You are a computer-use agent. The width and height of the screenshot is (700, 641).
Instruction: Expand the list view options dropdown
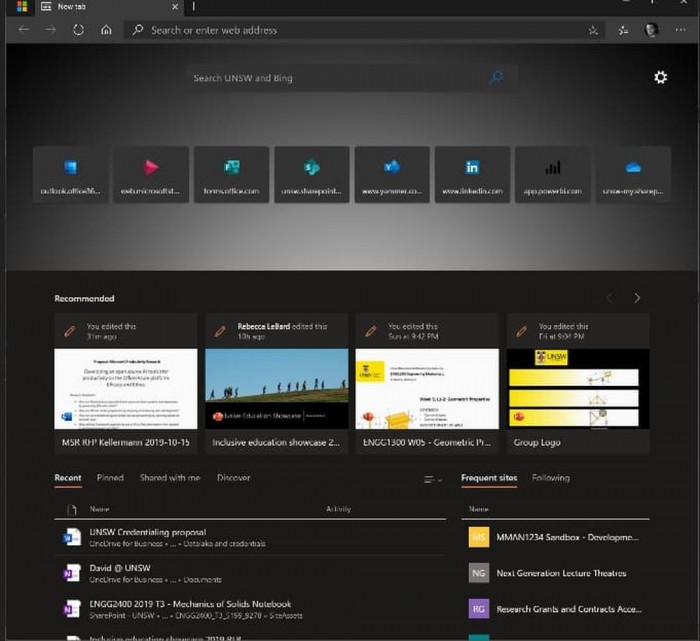click(433, 480)
